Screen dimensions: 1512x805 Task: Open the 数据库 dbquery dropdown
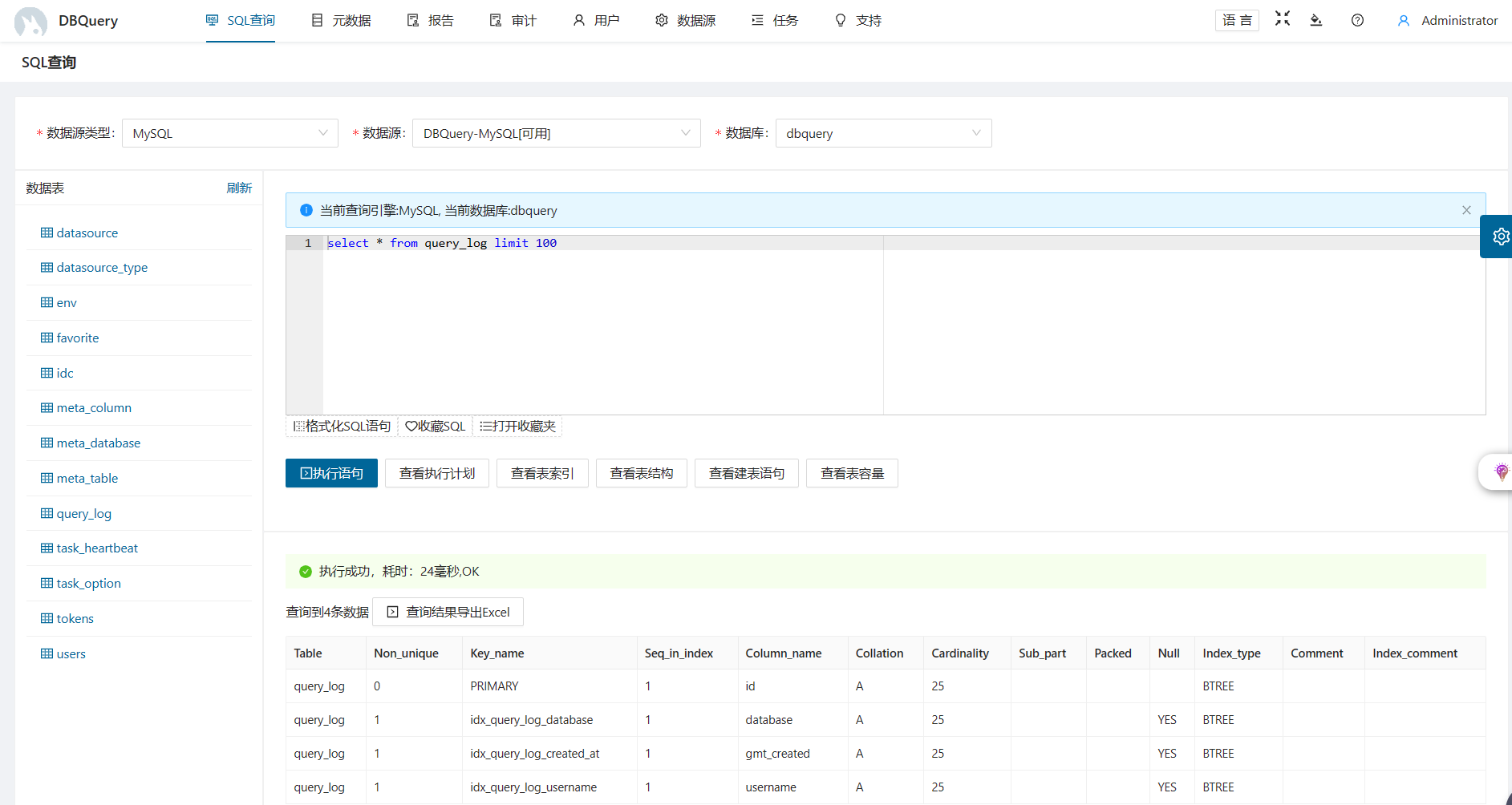(x=883, y=133)
